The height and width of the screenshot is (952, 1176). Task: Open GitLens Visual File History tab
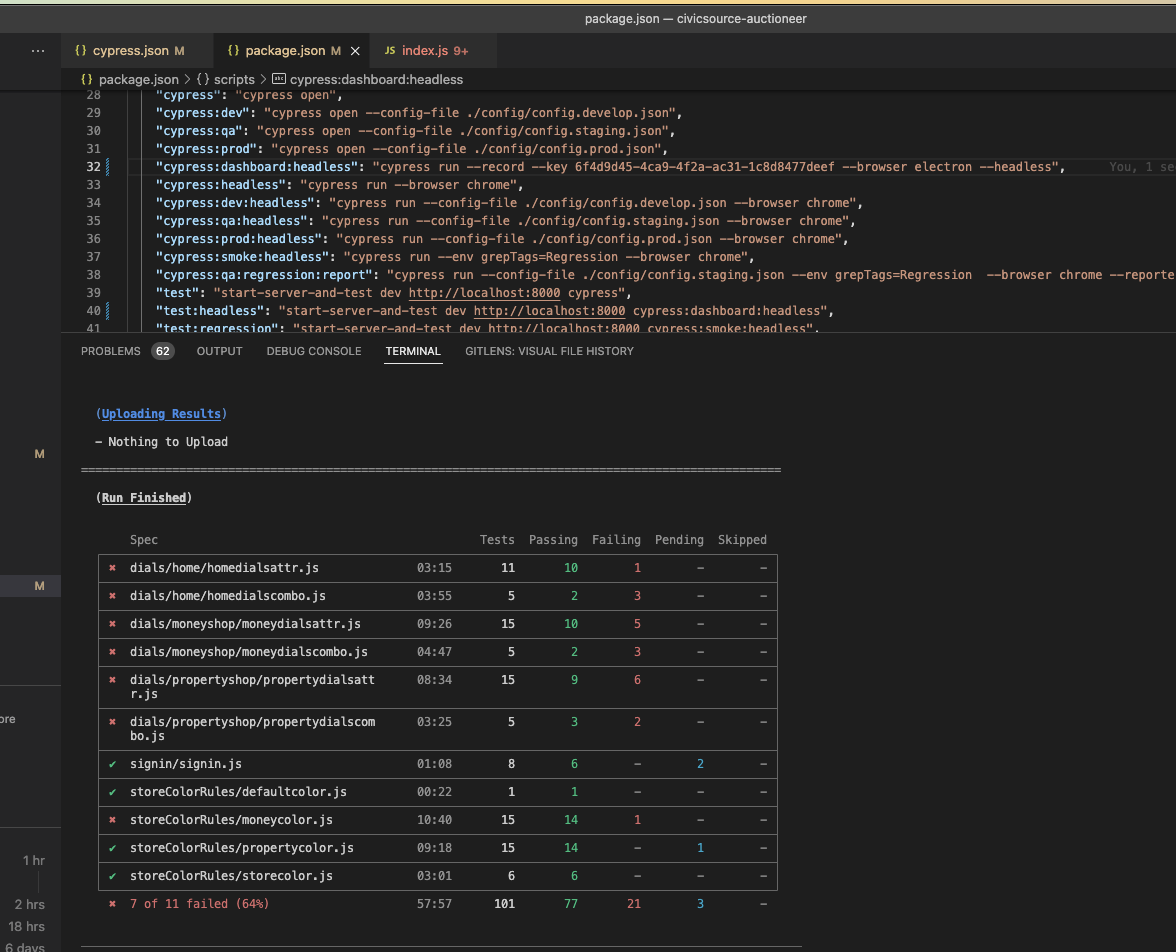click(549, 351)
